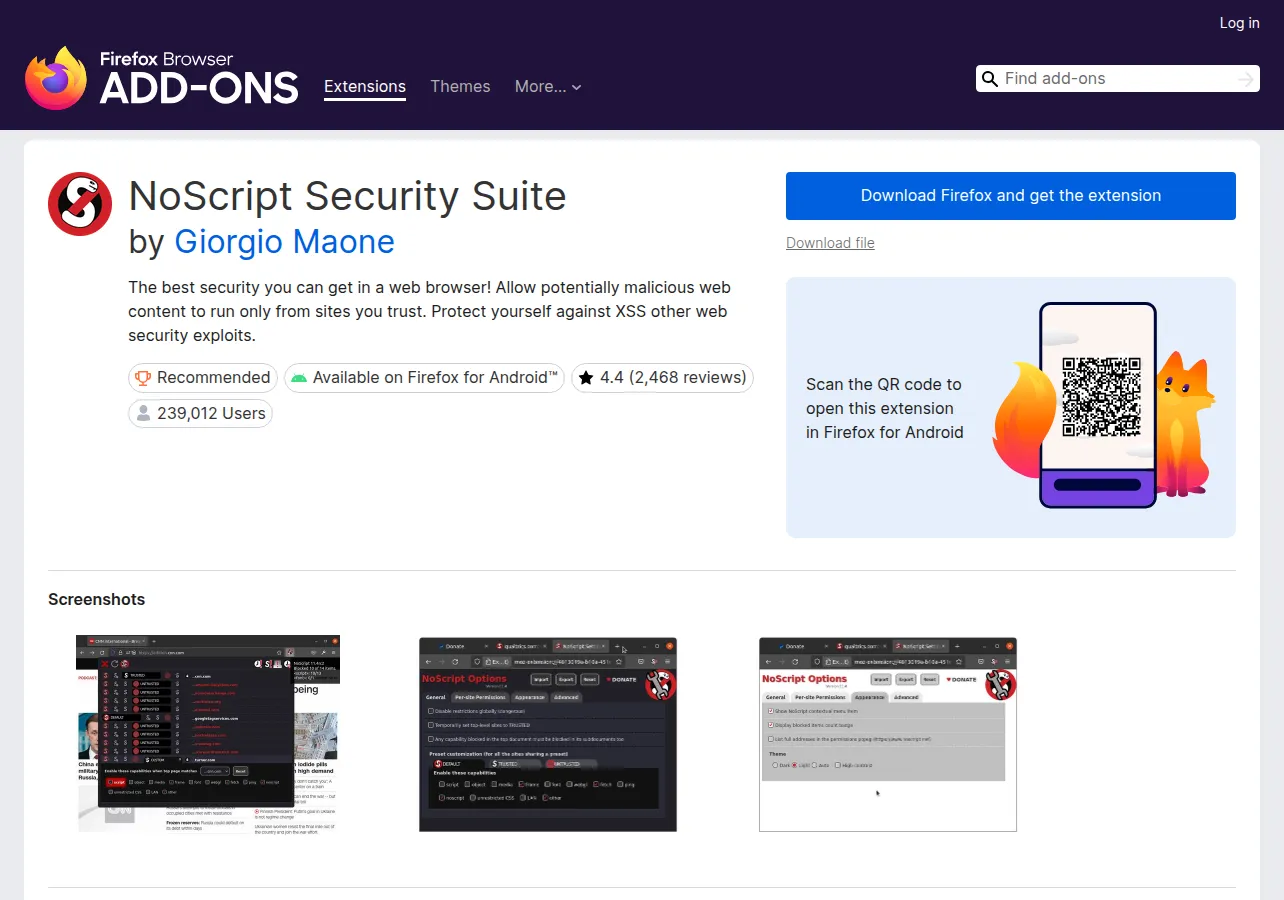Open the first screenshot with news page
The width and height of the screenshot is (1284, 900).
(209, 734)
